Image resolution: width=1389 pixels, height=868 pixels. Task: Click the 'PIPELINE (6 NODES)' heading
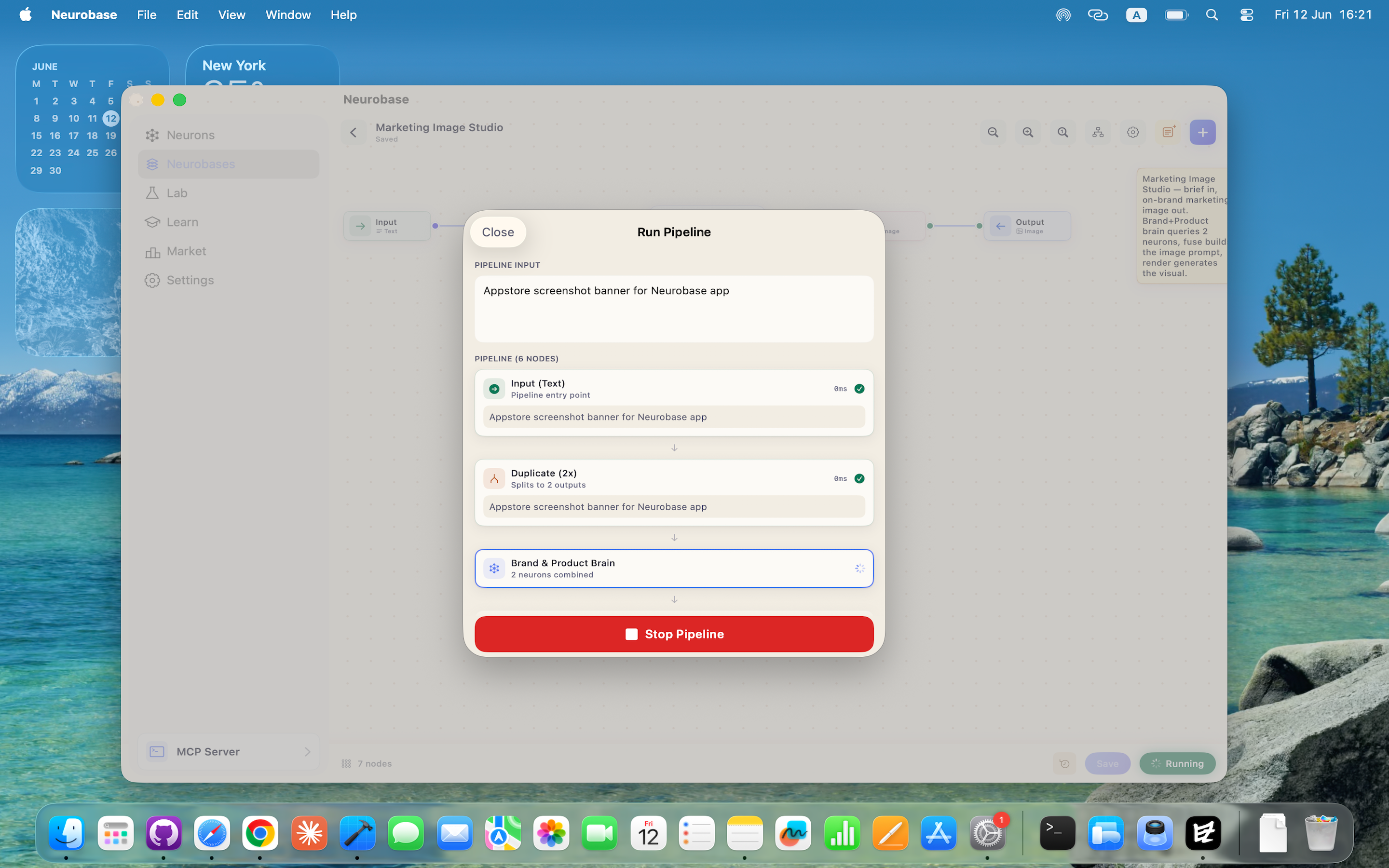(516, 359)
